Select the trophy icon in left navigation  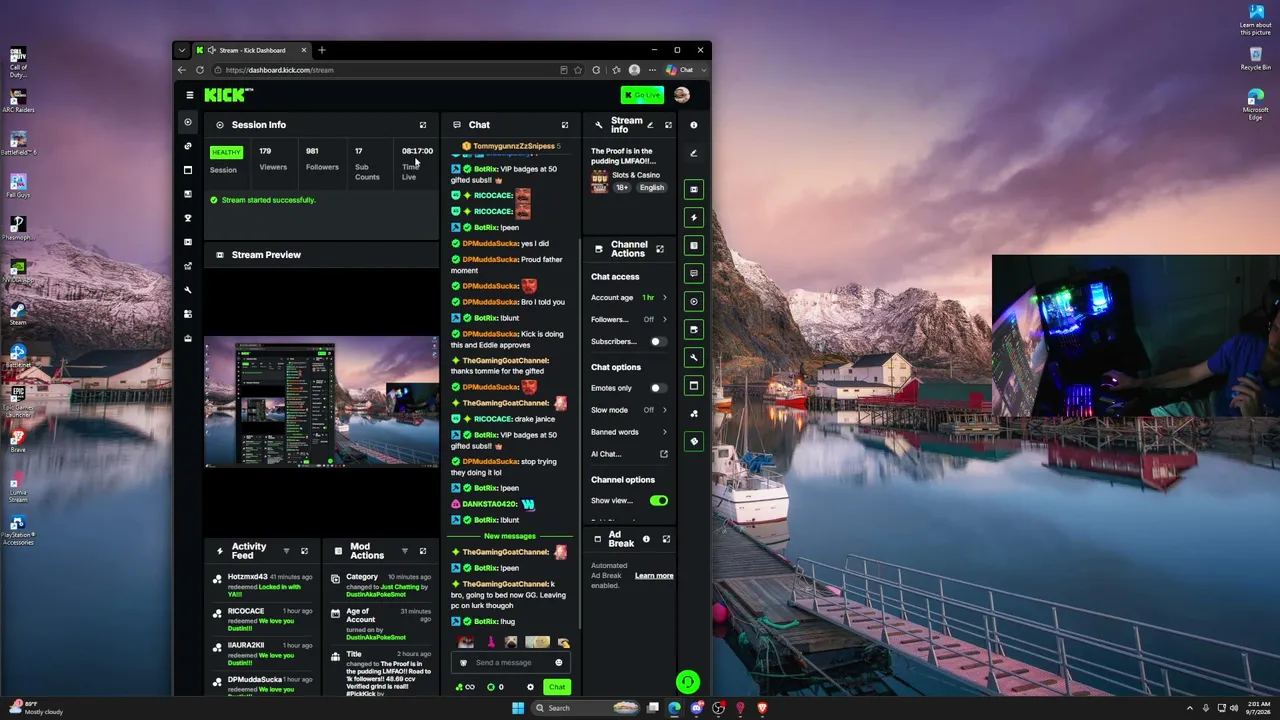(188, 218)
